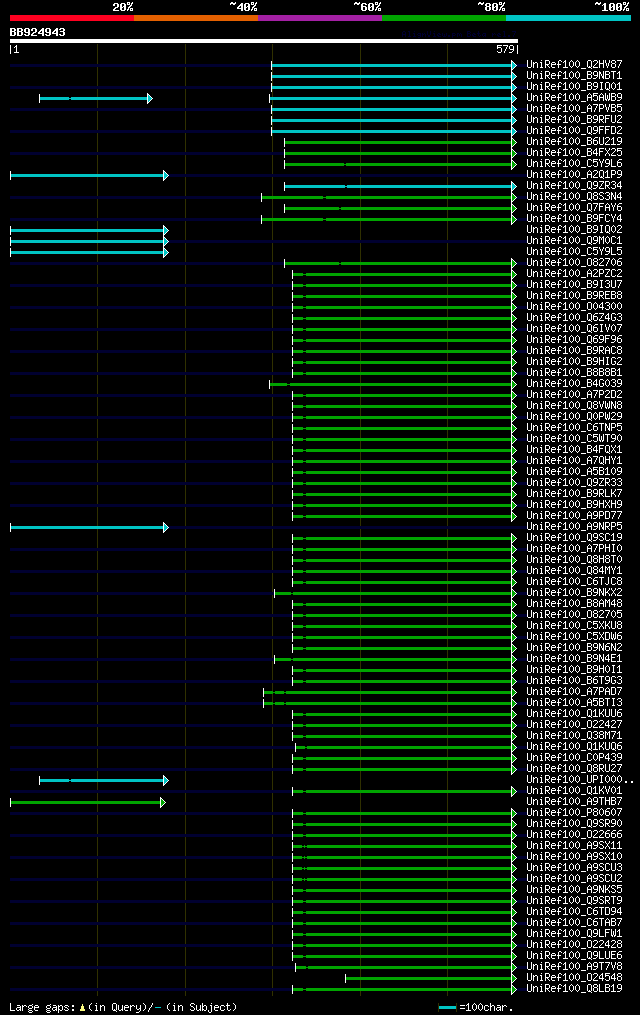This screenshot has height=1015, width=640.
Task: Select the UniRef100_O82706 label
Action: click(574, 263)
